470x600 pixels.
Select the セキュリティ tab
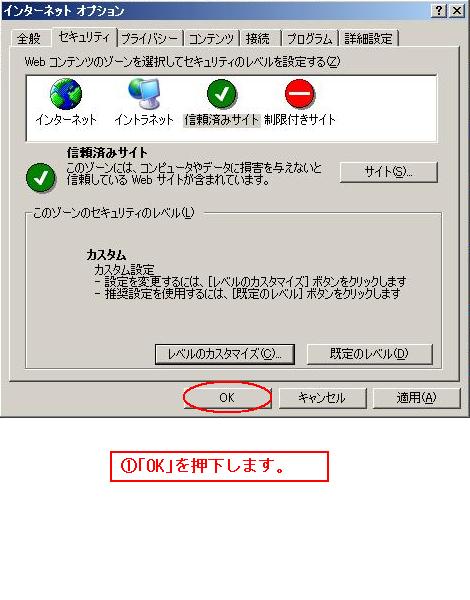[x=84, y=37]
